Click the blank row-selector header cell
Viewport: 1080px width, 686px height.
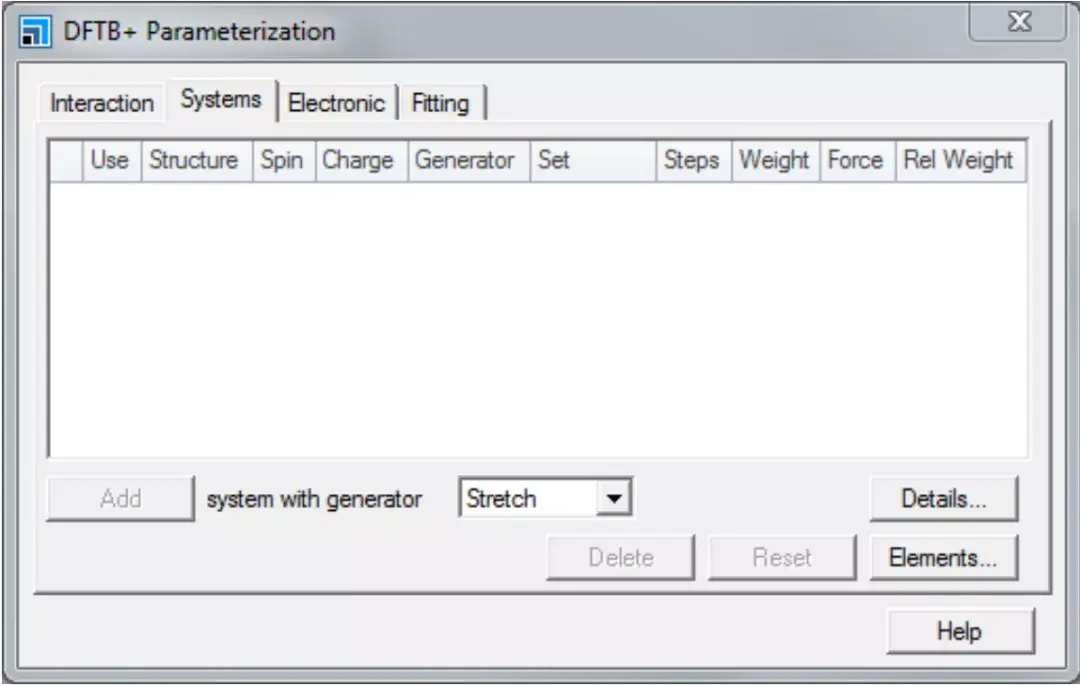click(66, 160)
